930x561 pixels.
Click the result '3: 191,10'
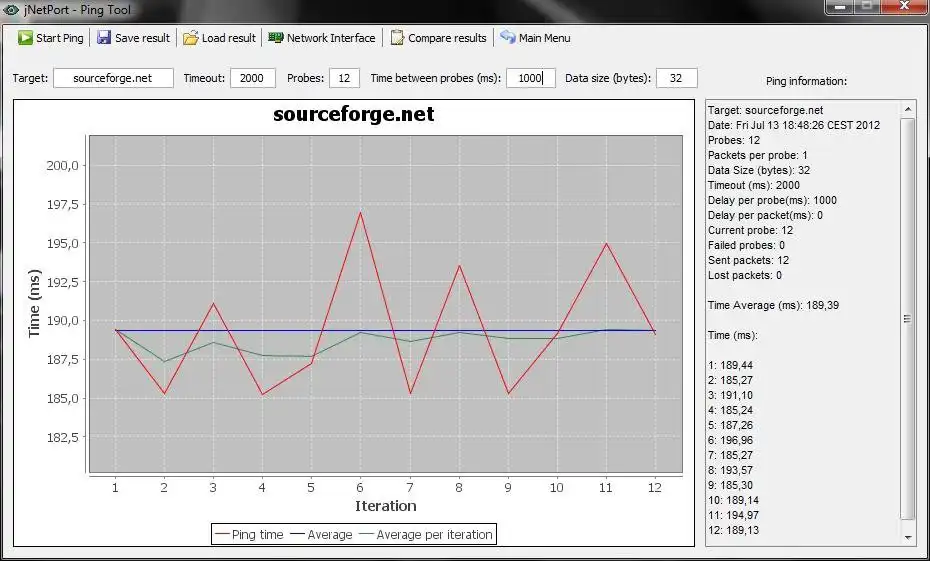point(730,395)
